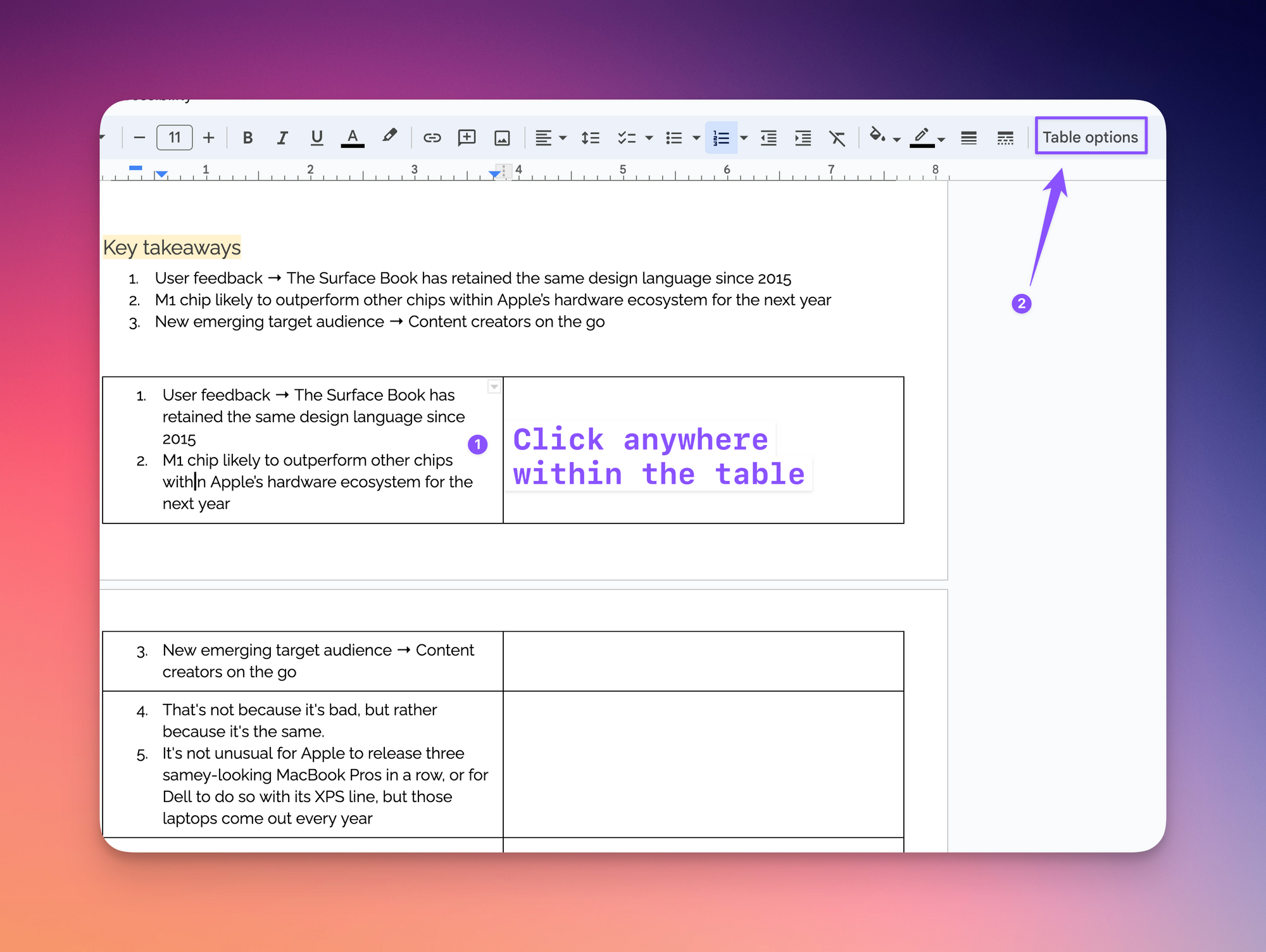Toggle italic formatting

tap(282, 137)
